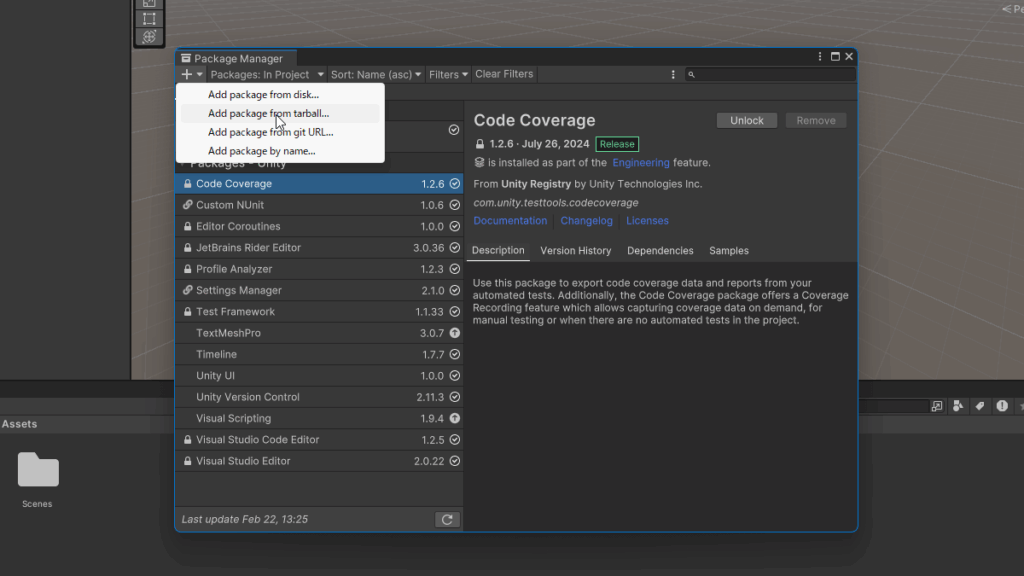The image size is (1024, 576).
Task: Click the search-by-type shapes icon in Project panel
Action: pyautogui.click(x=959, y=406)
